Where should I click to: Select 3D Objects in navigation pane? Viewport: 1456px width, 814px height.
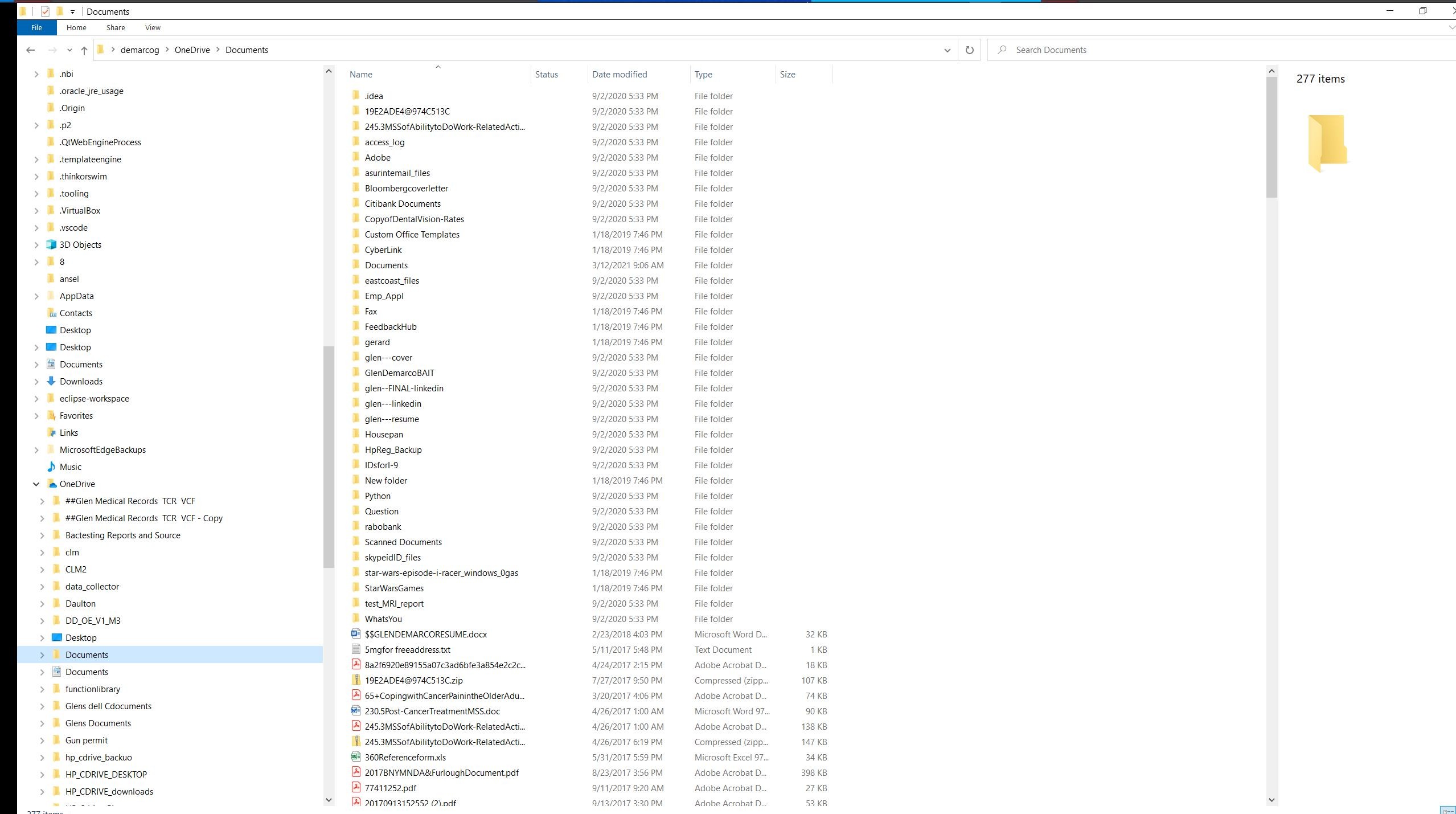[80, 244]
